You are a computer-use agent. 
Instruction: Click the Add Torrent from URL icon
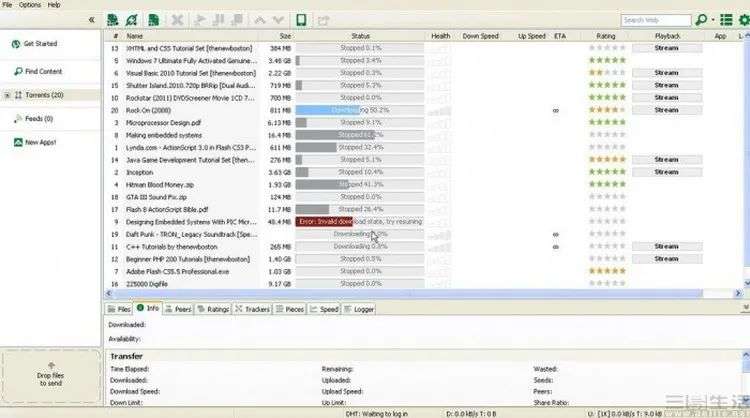point(132,20)
